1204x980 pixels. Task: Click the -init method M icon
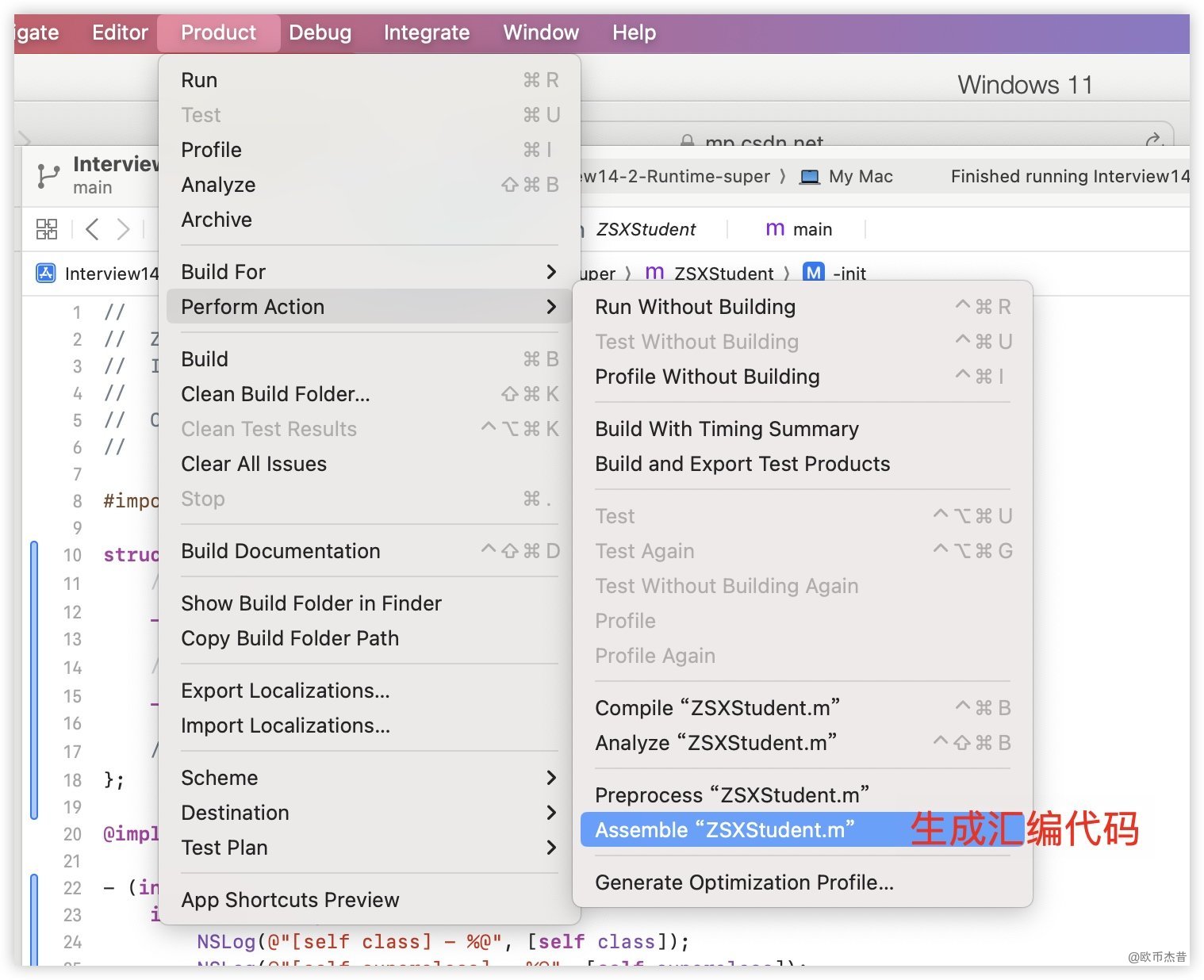(813, 273)
